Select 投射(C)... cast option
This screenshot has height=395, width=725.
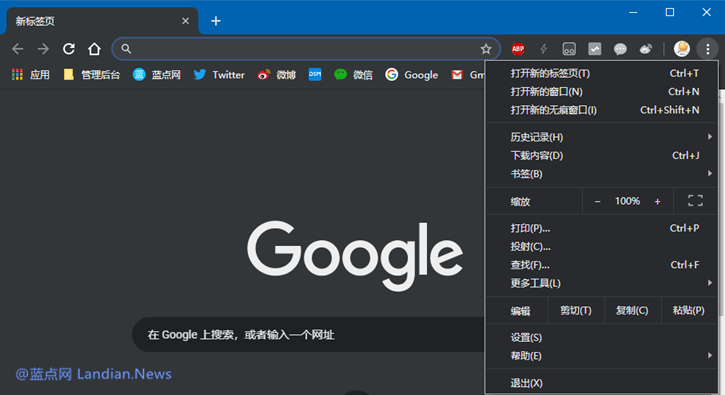click(602, 247)
